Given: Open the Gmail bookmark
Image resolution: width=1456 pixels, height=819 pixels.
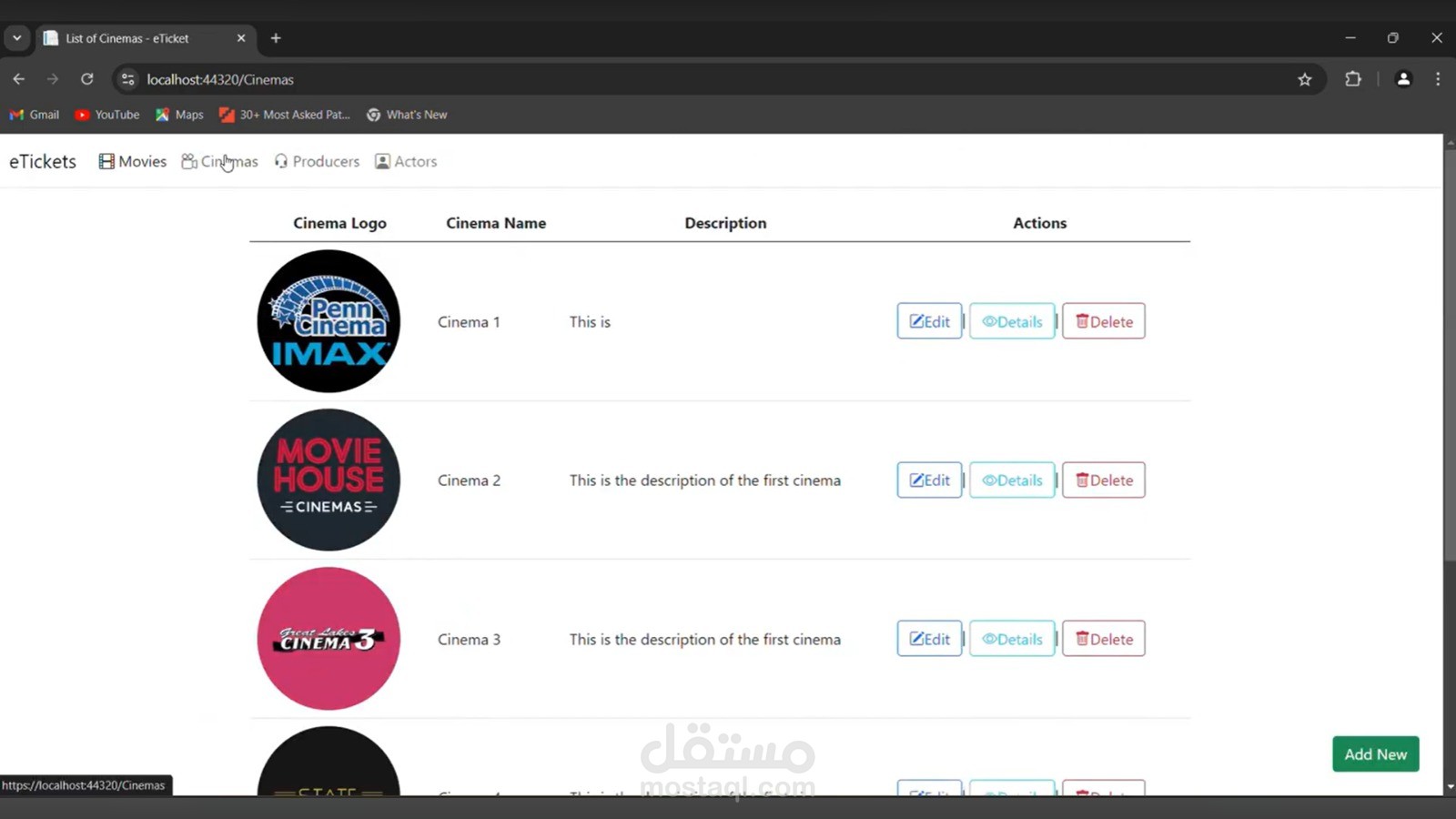Looking at the screenshot, I should pos(35,115).
